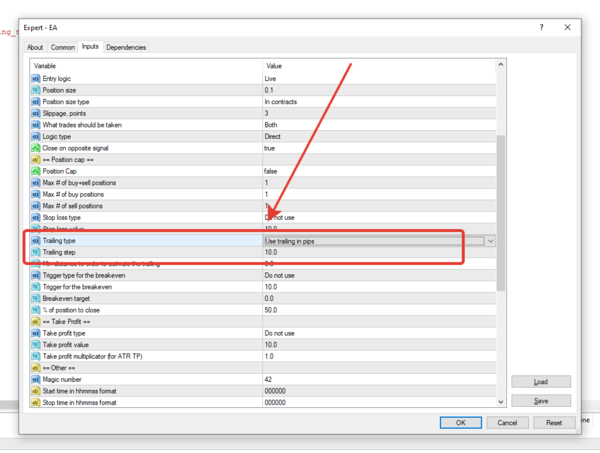Click the Reset button
600x453 pixels.
click(x=554, y=423)
